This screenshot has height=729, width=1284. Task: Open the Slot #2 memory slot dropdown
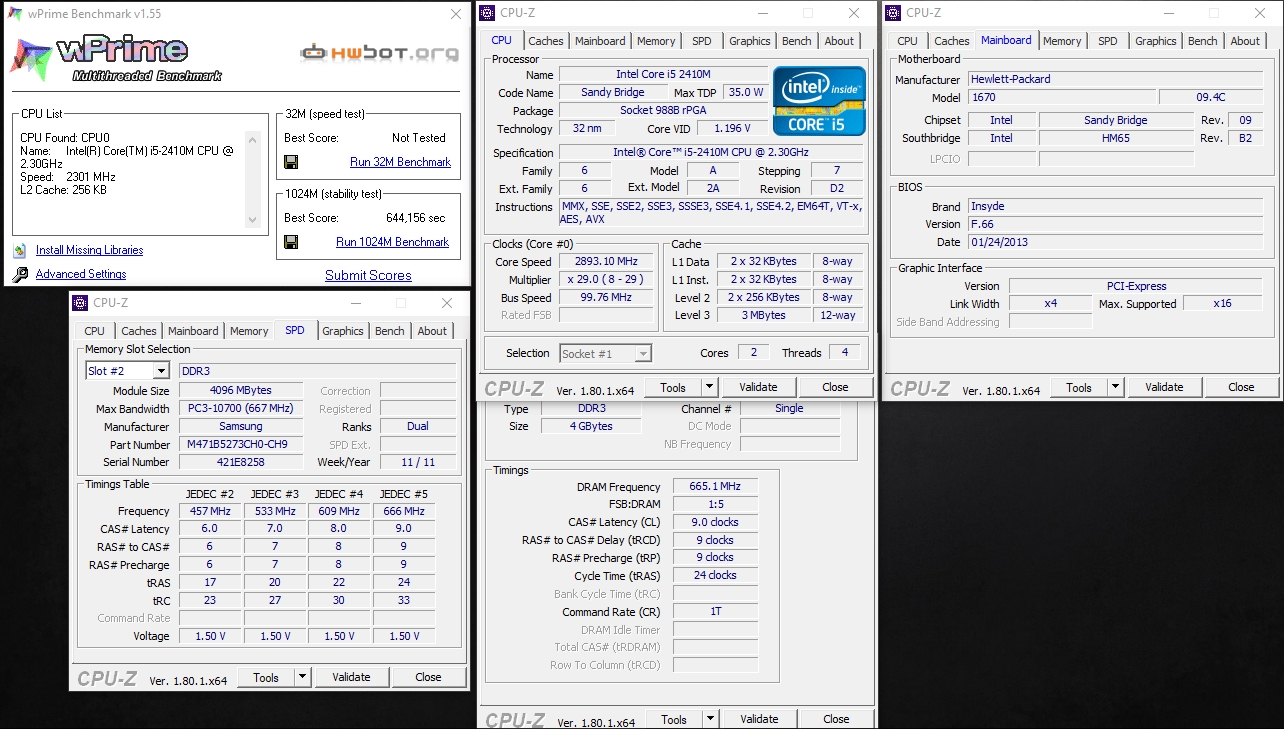click(x=161, y=371)
